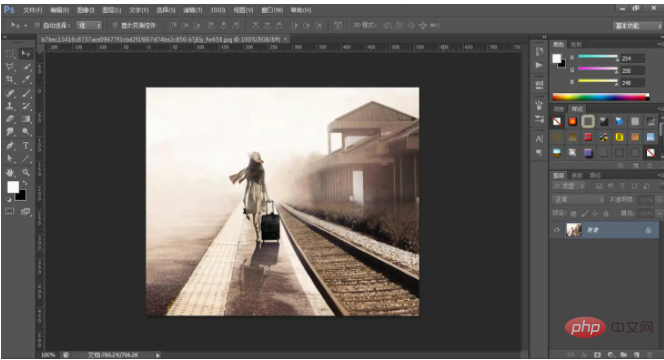Toggle Lock transparent pixels in Layers panel
The image size is (664, 360).
click(573, 213)
